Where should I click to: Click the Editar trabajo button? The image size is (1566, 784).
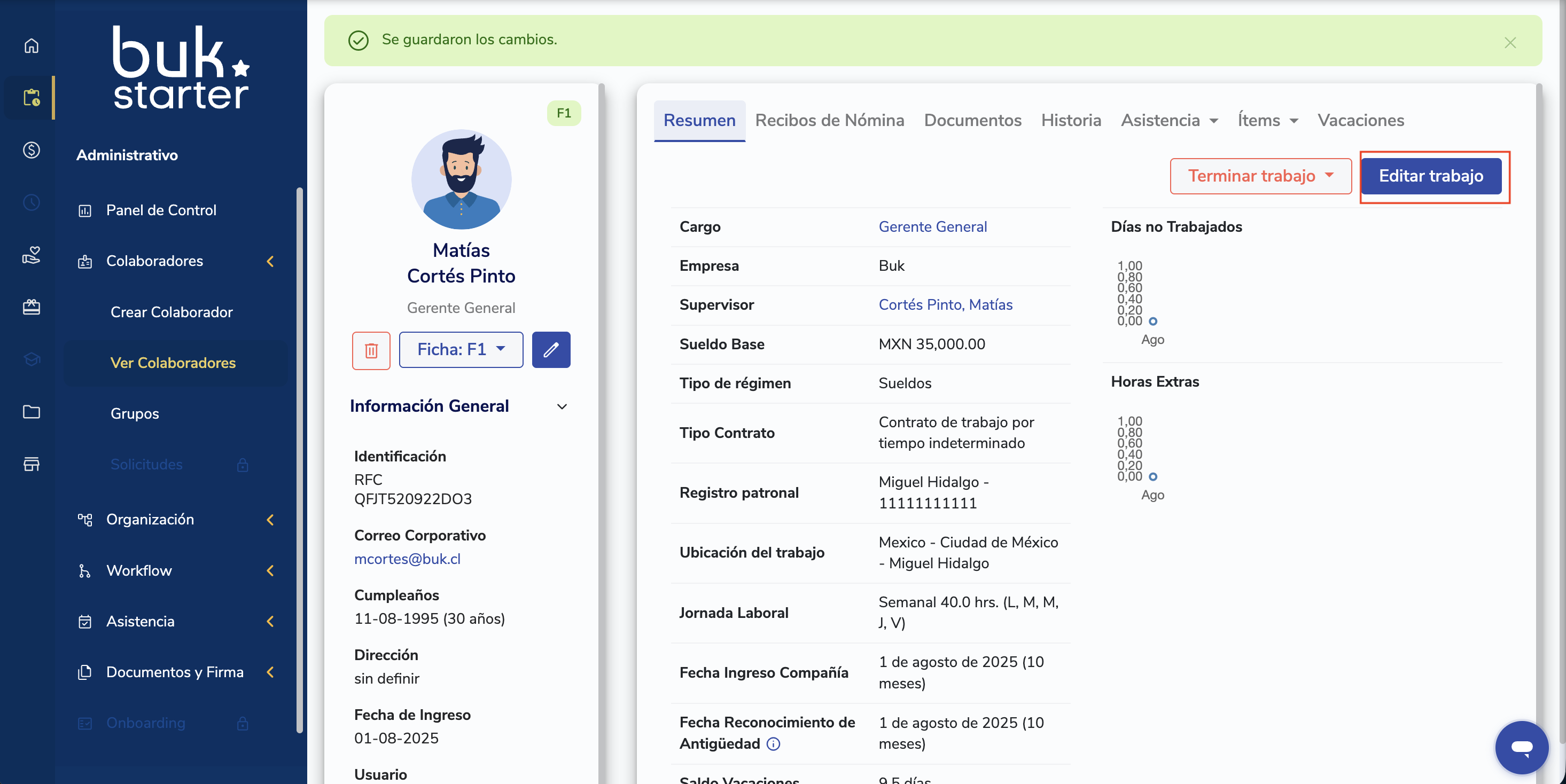coord(1430,176)
